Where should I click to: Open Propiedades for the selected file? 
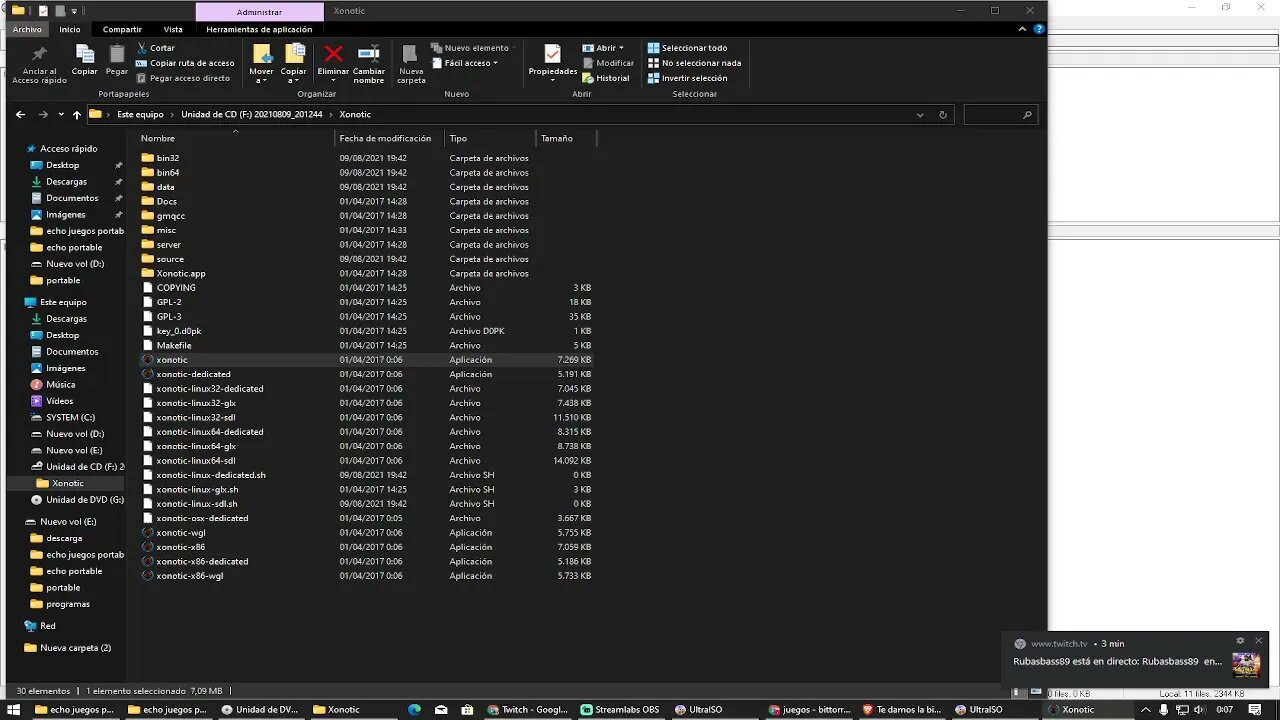point(553,62)
